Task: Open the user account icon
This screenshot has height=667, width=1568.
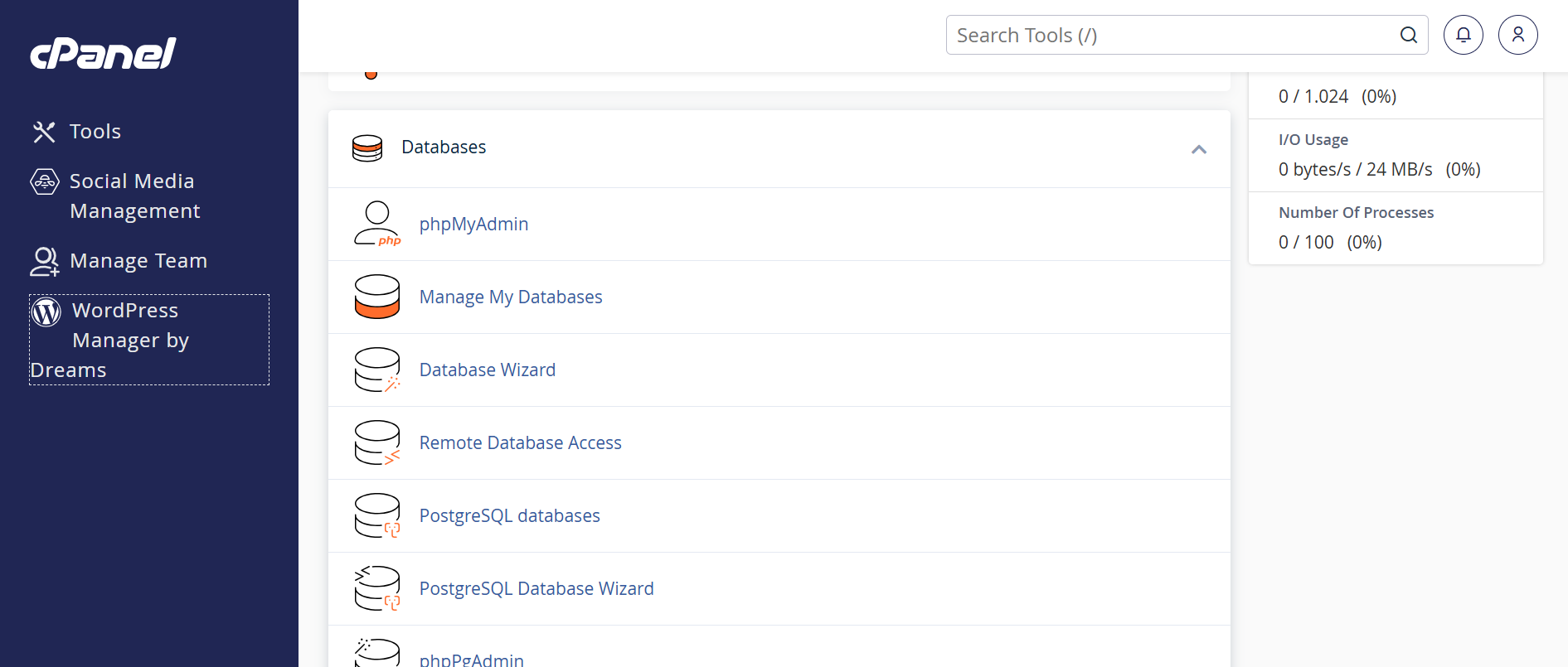Action: [x=1517, y=35]
